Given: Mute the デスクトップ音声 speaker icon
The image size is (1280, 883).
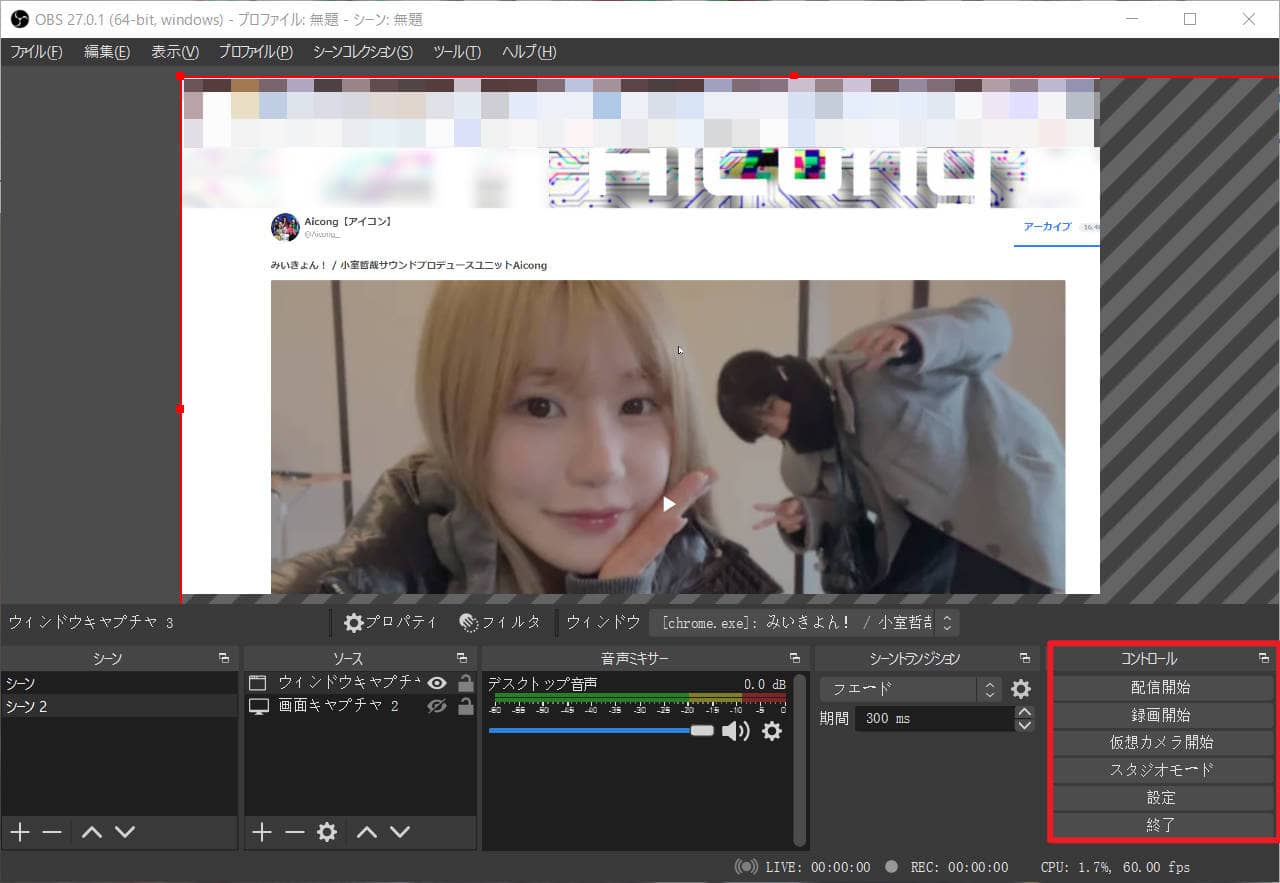Looking at the screenshot, I should click(735, 731).
